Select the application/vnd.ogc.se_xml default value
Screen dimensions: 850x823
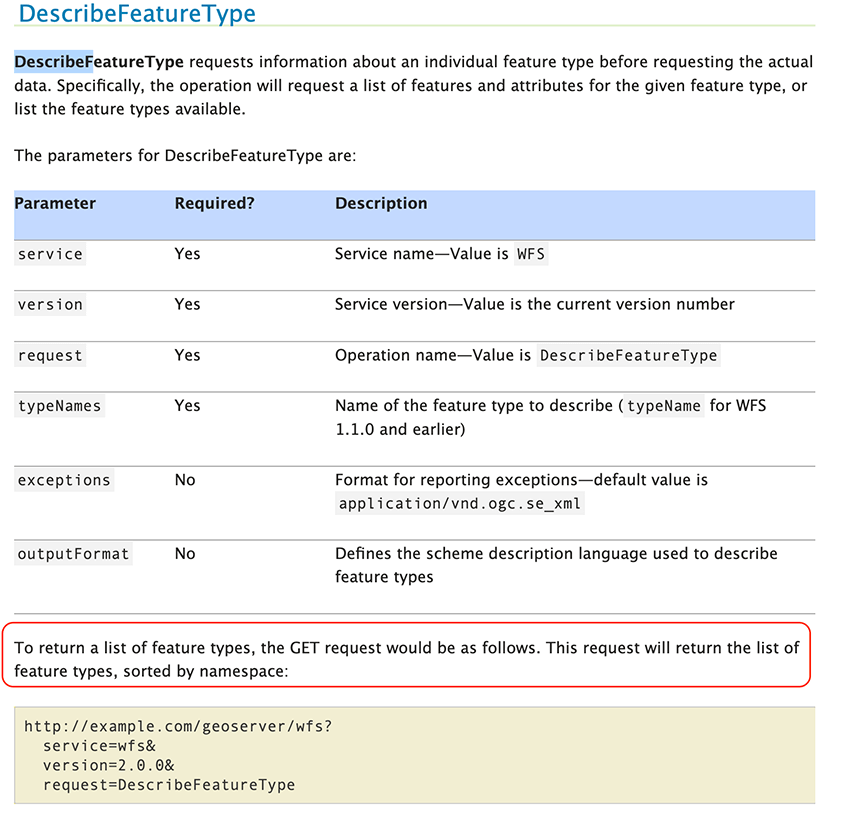click(461, 504)
